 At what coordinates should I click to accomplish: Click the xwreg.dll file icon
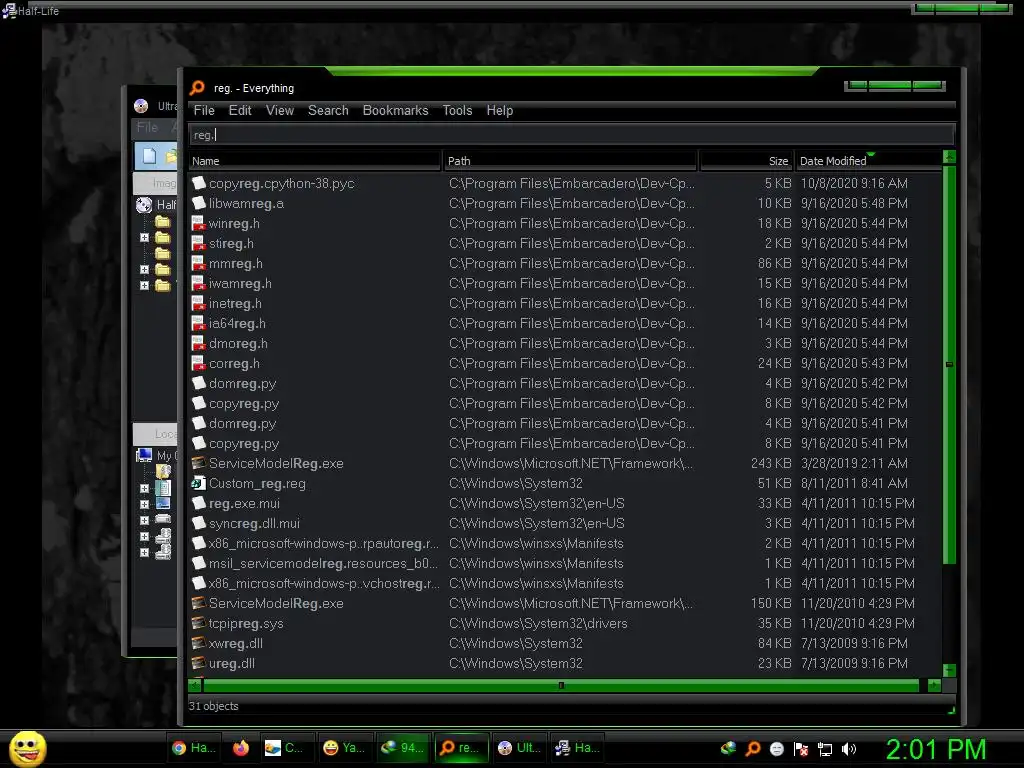[x=199, y=643]
